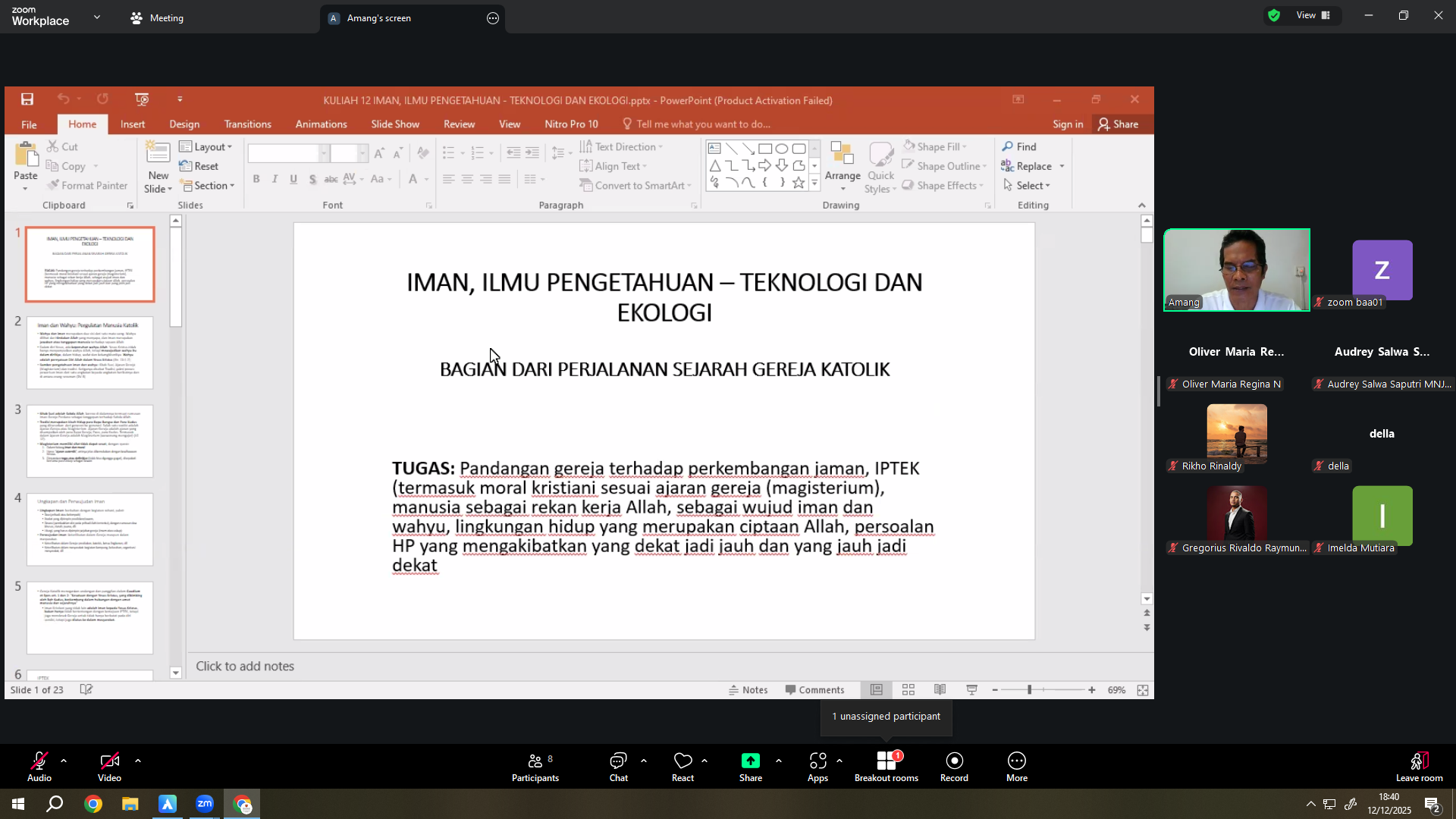Open the File tab
Image resolution: width=1456 pixels, height=819 pixels.
pos(29,124)
